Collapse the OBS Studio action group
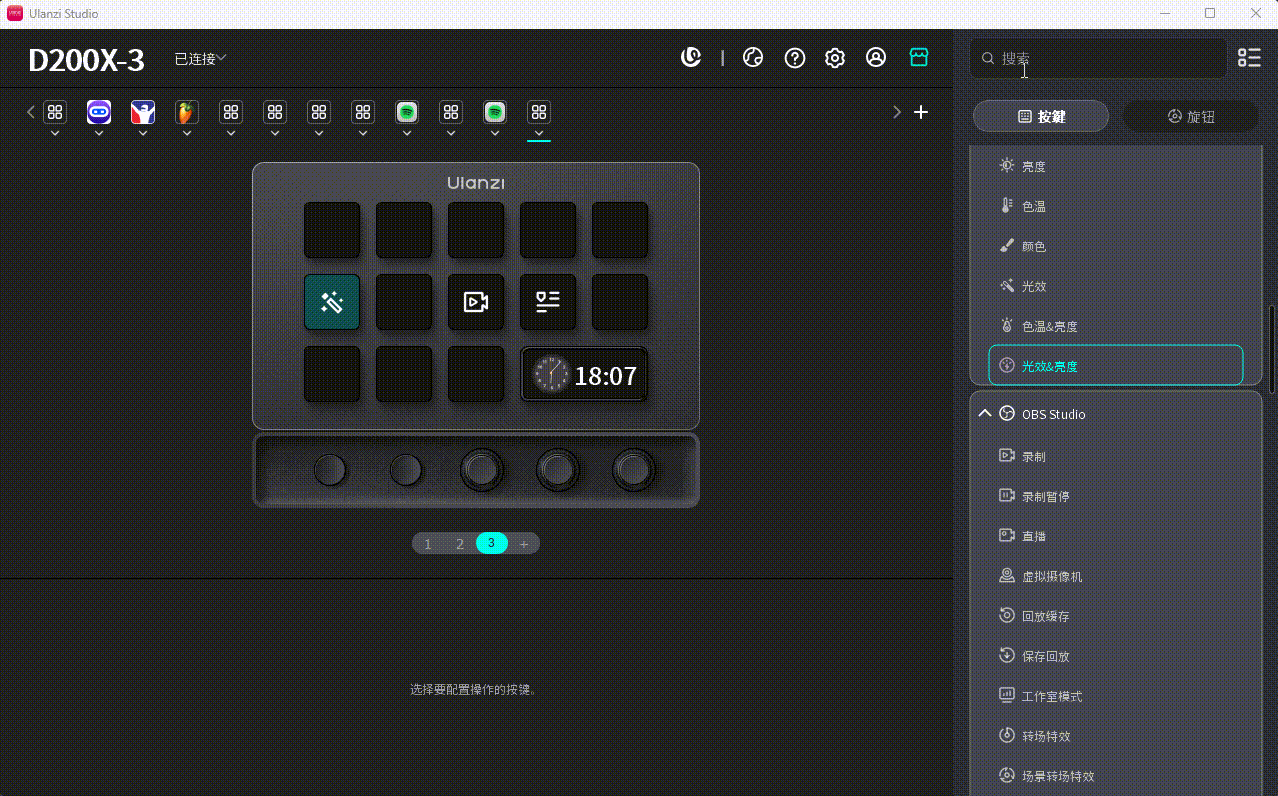The width and height of the screenshot is (1278, 796). [x=984, y=413]
